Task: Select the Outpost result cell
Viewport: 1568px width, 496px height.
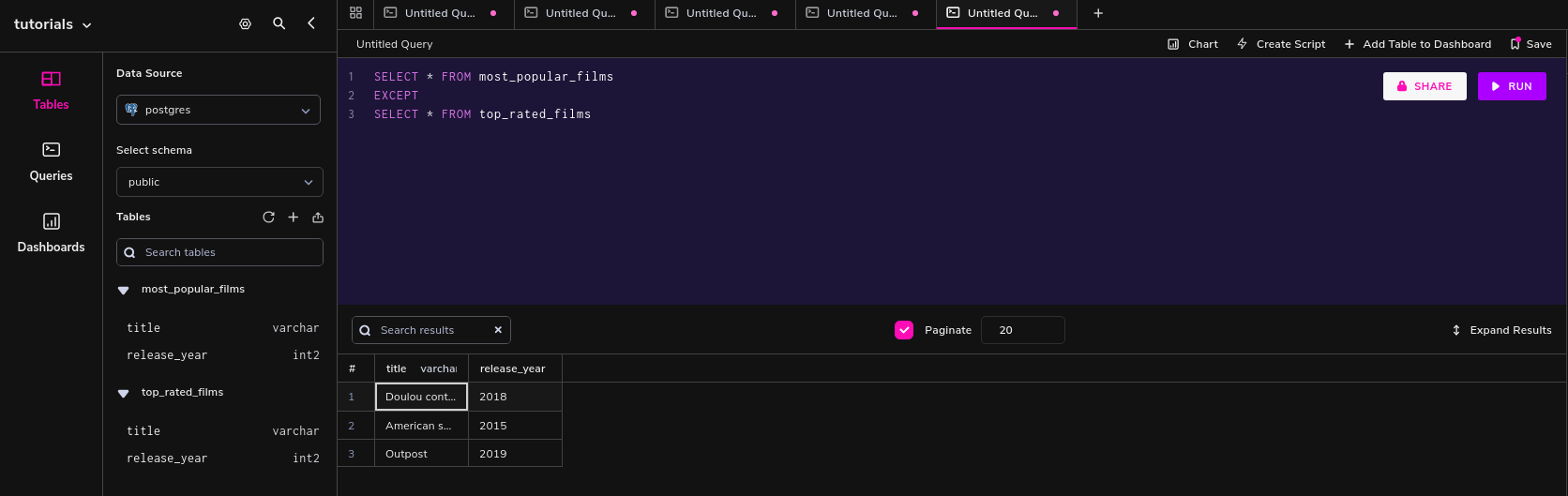Action: [x=421, y=454]
